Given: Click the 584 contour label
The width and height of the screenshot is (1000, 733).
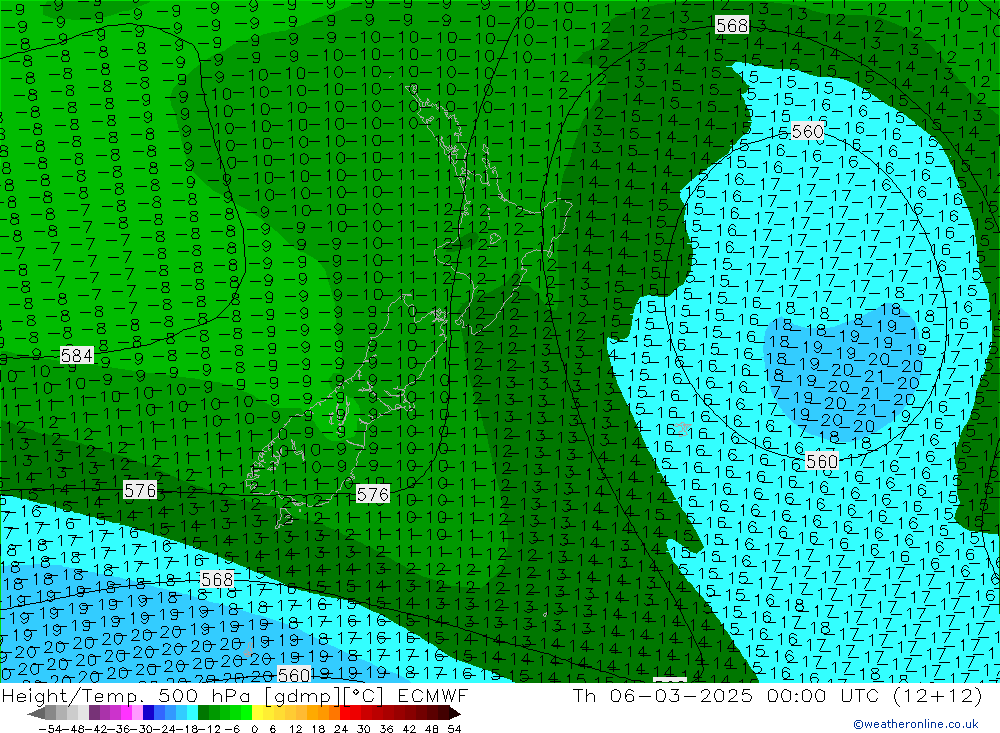Looking at the screenshot, I should click(x=77, y=355).
